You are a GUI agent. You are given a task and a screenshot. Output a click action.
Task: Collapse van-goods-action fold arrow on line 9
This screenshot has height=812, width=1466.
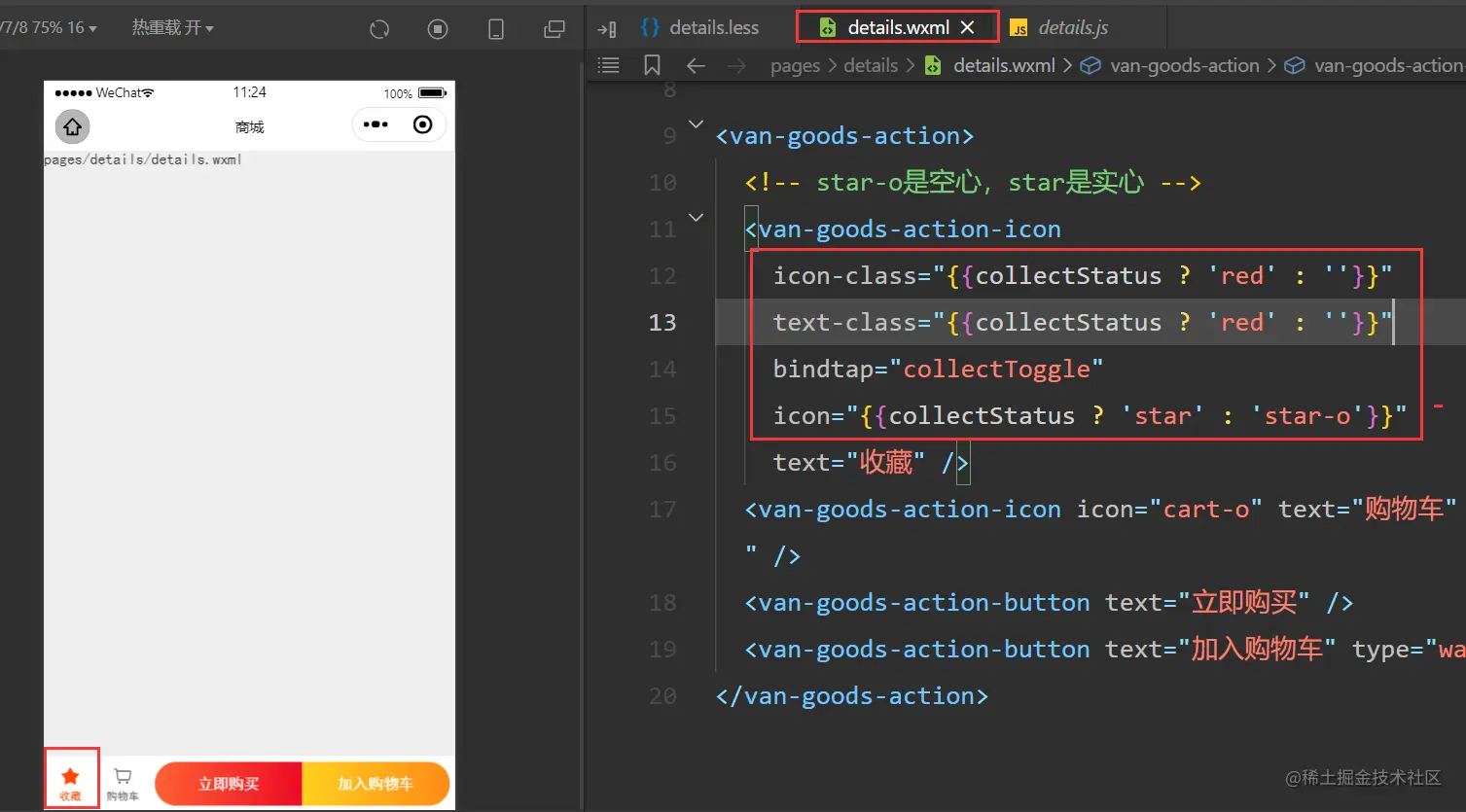coord(696,124)
